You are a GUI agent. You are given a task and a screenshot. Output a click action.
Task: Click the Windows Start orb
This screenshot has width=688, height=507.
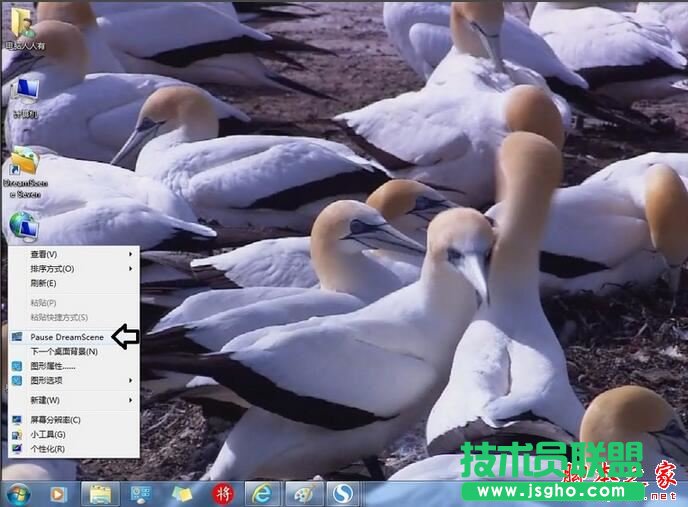click(18, 493)
